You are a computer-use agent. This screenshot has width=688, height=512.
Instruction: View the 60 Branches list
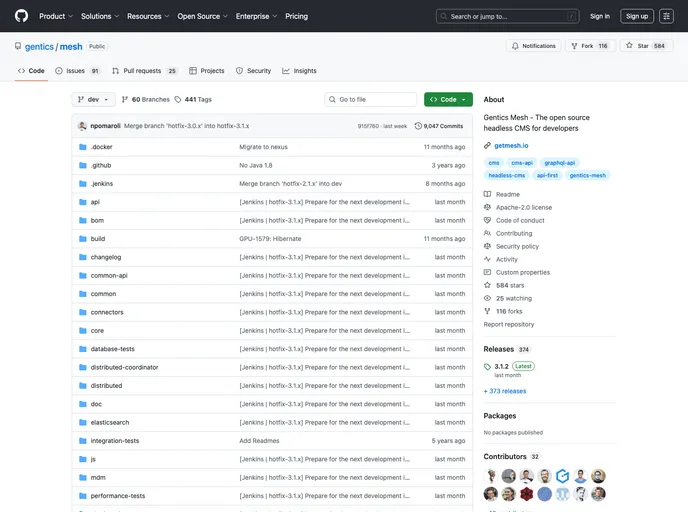(x=145, y=100)
